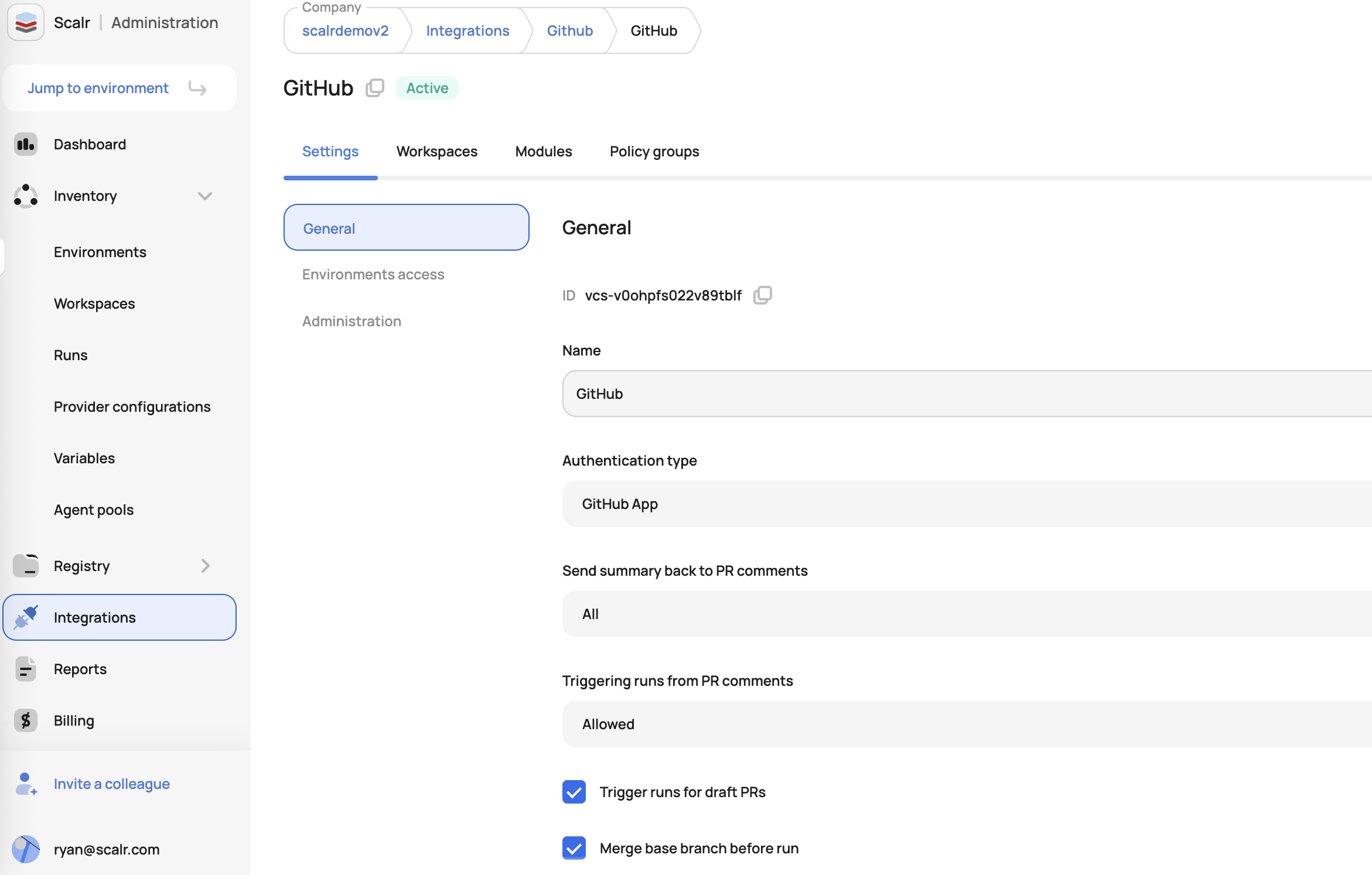Image resolution: width=1372 pixels, height=875 pixels.
Task: Copy the VCS provider ID
Action: [x=762, y=295]
